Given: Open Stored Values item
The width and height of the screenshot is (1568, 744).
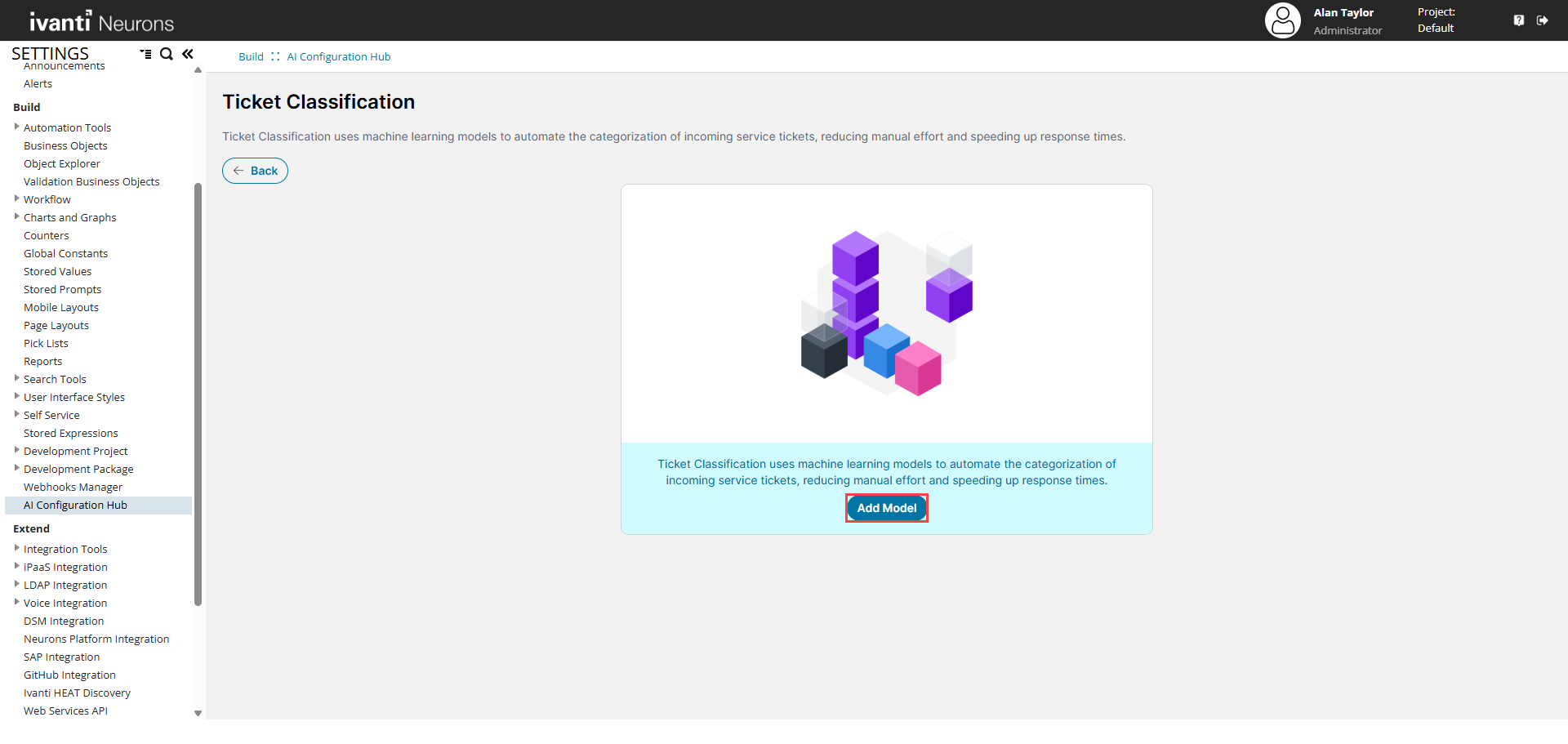Looking at the screenshot, I should pyautogui.click(x=57, y=272).
